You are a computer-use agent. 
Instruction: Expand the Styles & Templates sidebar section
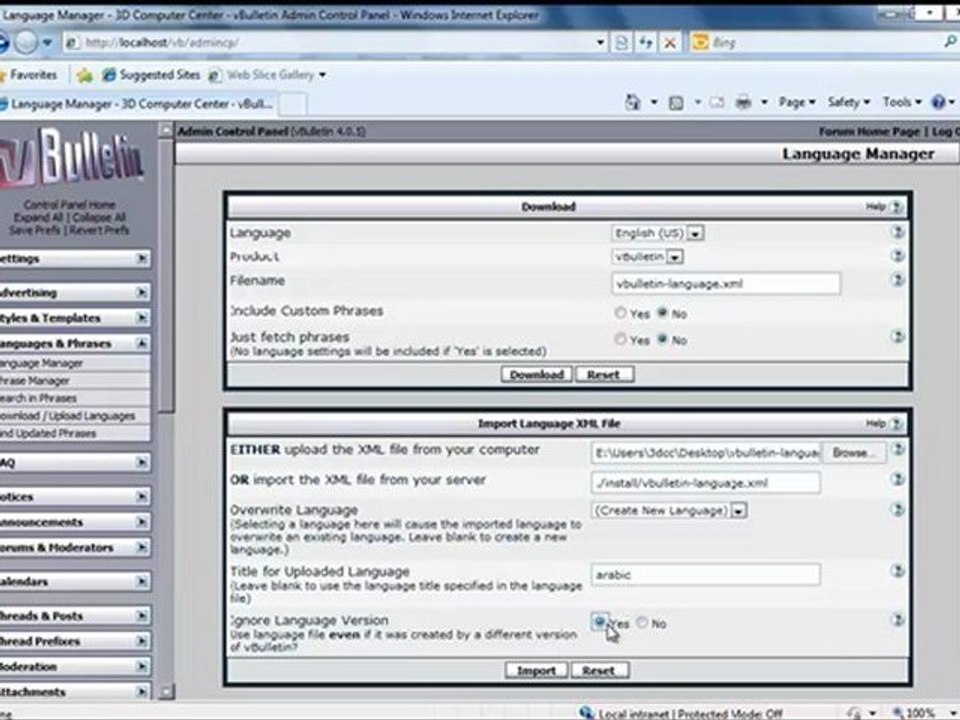(x=142, y=318)
